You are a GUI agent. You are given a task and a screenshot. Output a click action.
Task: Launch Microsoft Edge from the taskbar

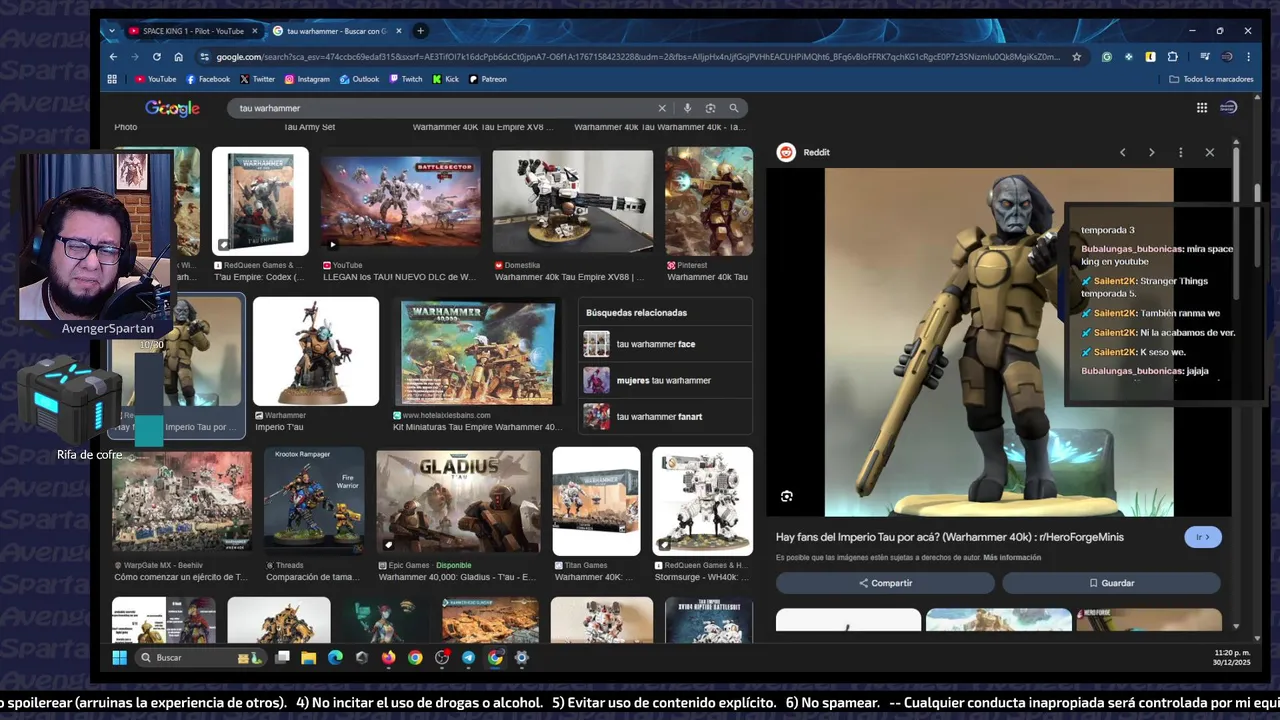pos(335,657)
